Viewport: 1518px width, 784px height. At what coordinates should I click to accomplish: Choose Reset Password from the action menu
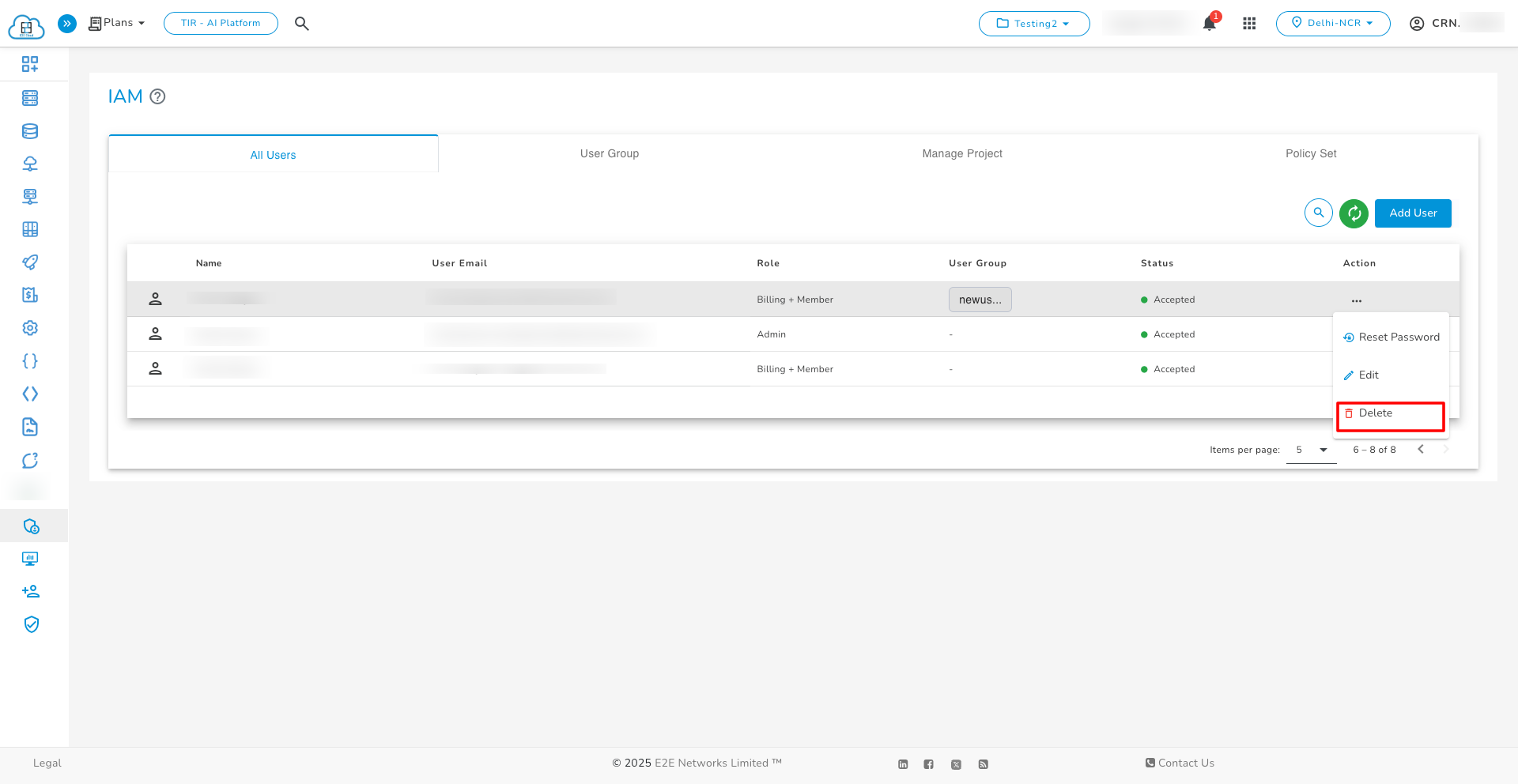(x=1398, y=337)
